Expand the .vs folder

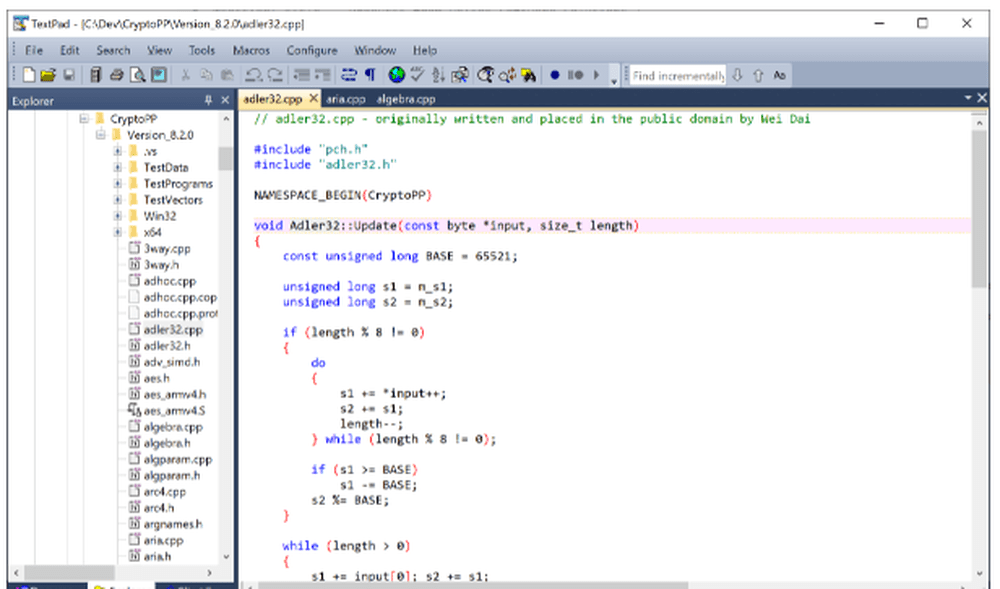click(117, 151)
